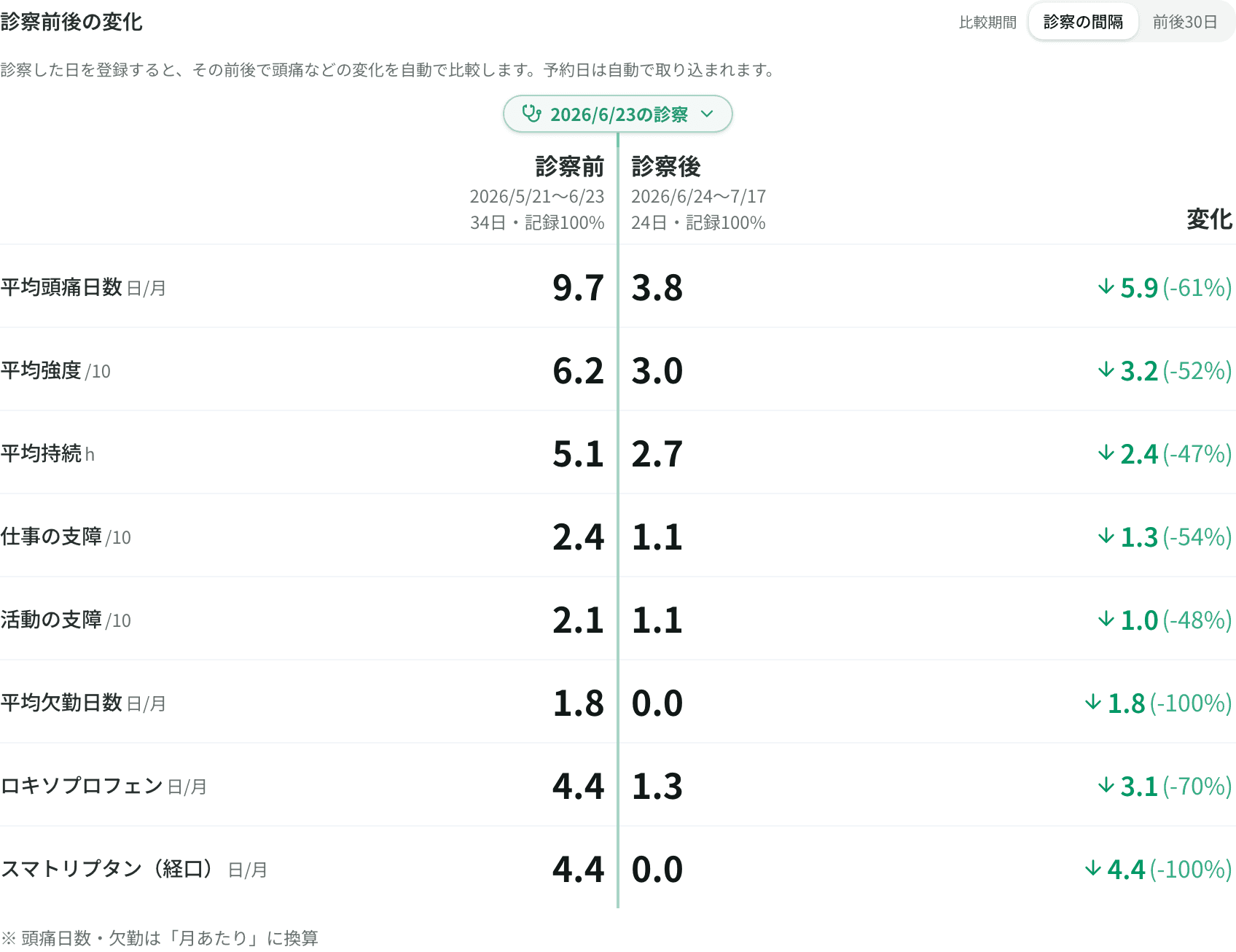Click the 3.8 headache days value

(657, 287)
